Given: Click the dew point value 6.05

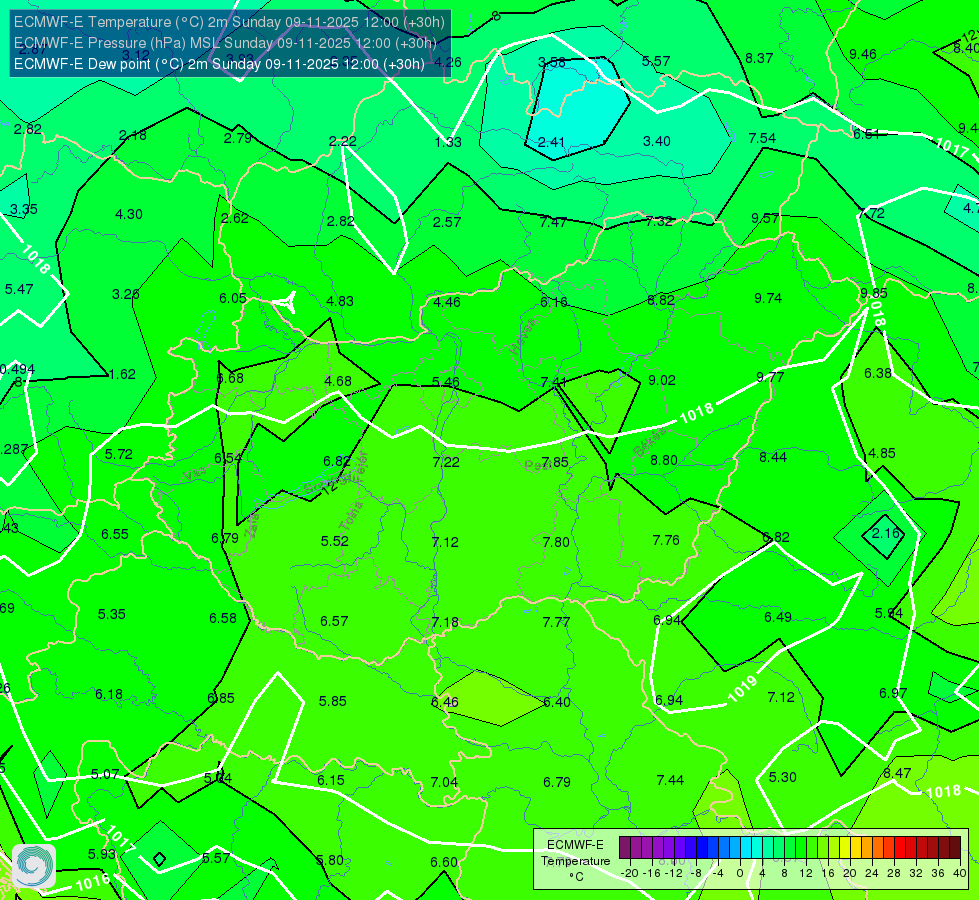Looking at the screenshot, I should [x=233, y=299].
